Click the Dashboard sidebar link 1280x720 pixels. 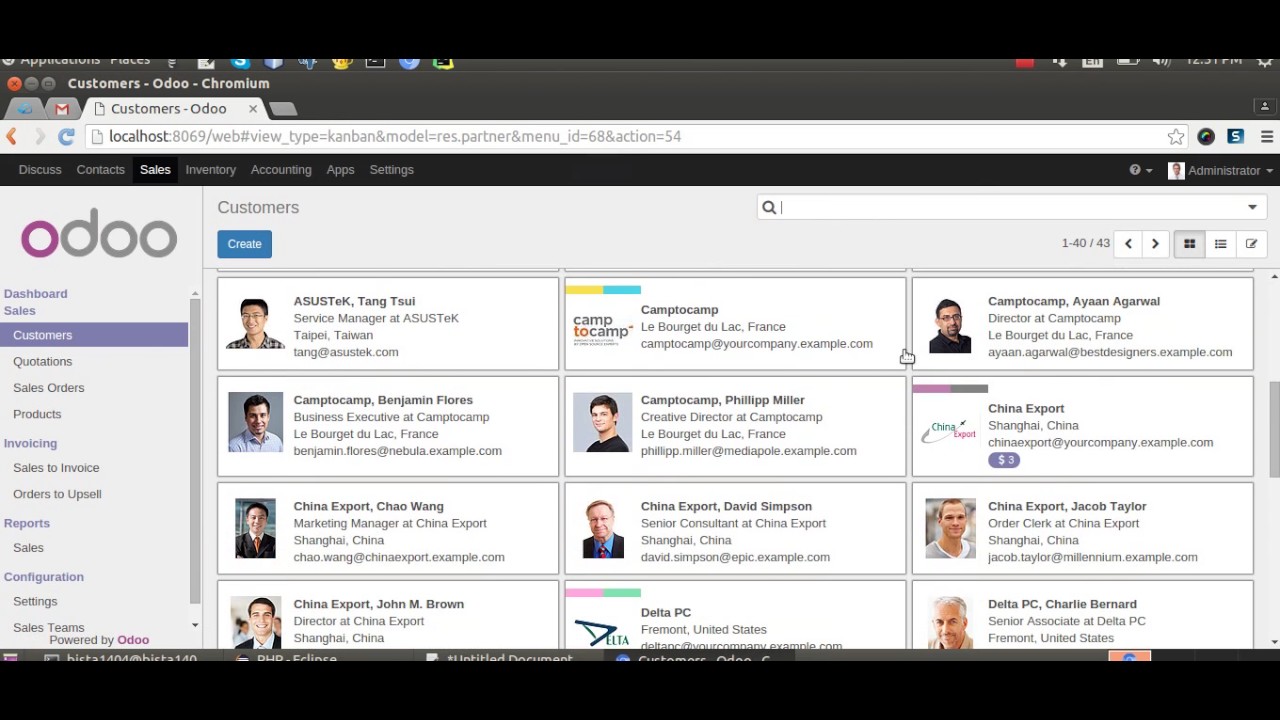pyautogui.click(x=35, y=294)
